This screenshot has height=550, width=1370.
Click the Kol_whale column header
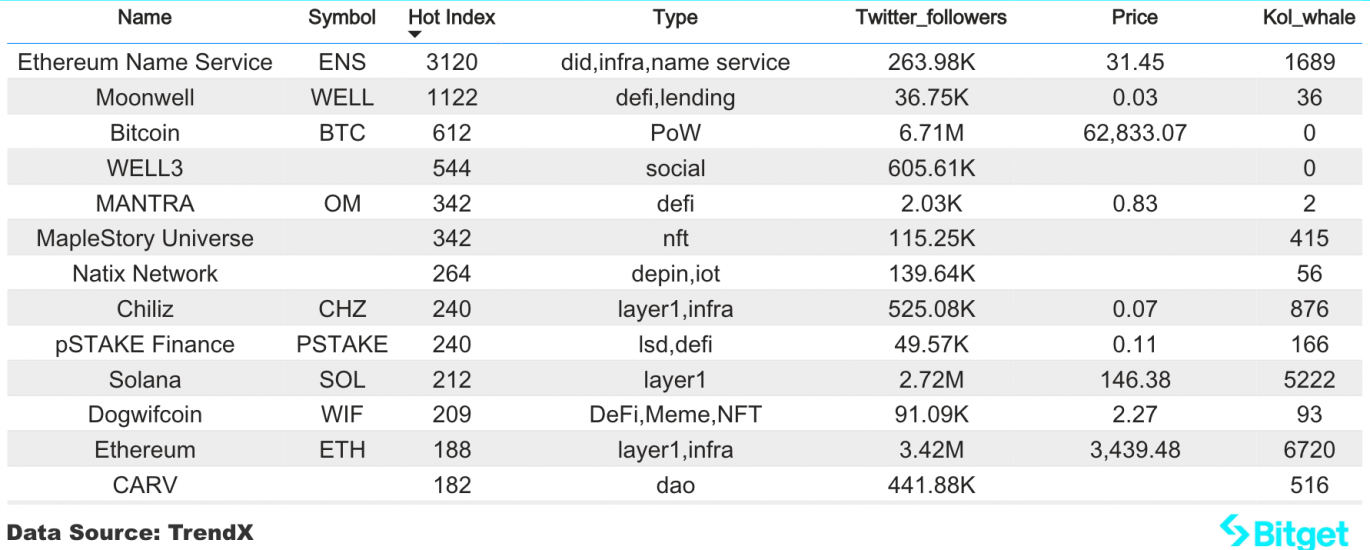[x=1309, y=17]
